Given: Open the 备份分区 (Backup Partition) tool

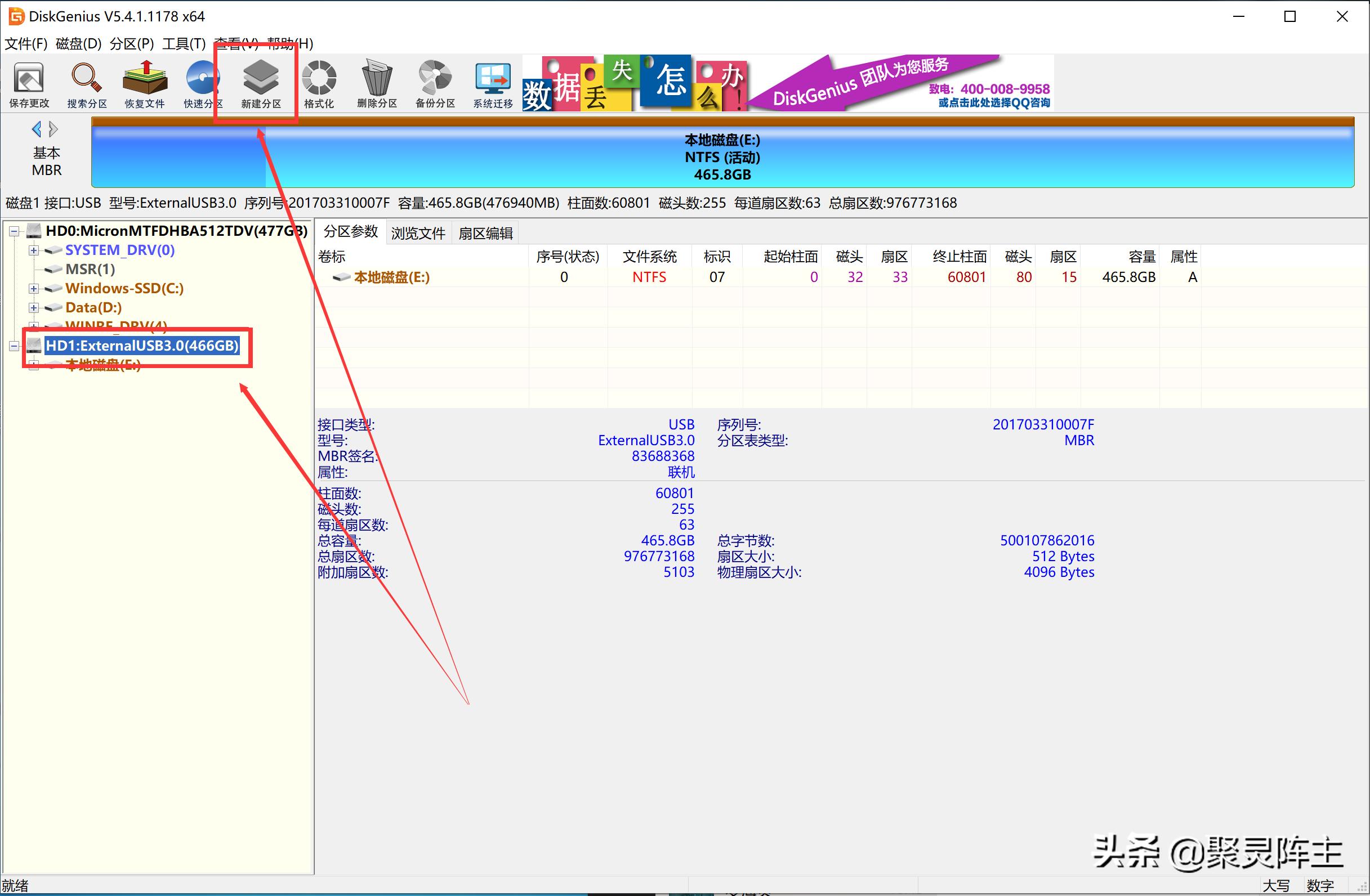Looking at the screenshot, I should tap(434, 84).
